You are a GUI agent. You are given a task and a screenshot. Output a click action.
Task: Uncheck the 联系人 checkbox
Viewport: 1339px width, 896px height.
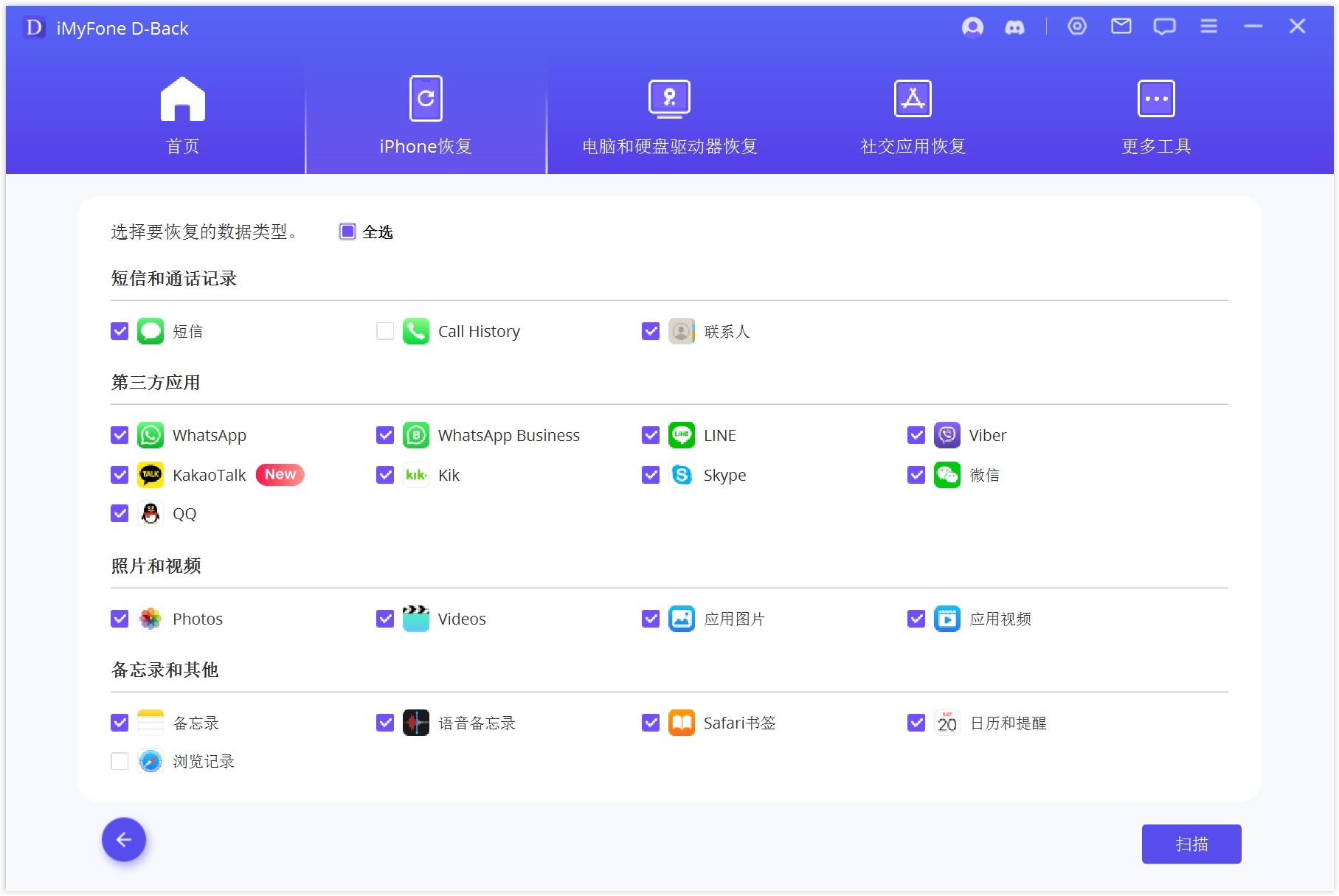click(651, 331)
